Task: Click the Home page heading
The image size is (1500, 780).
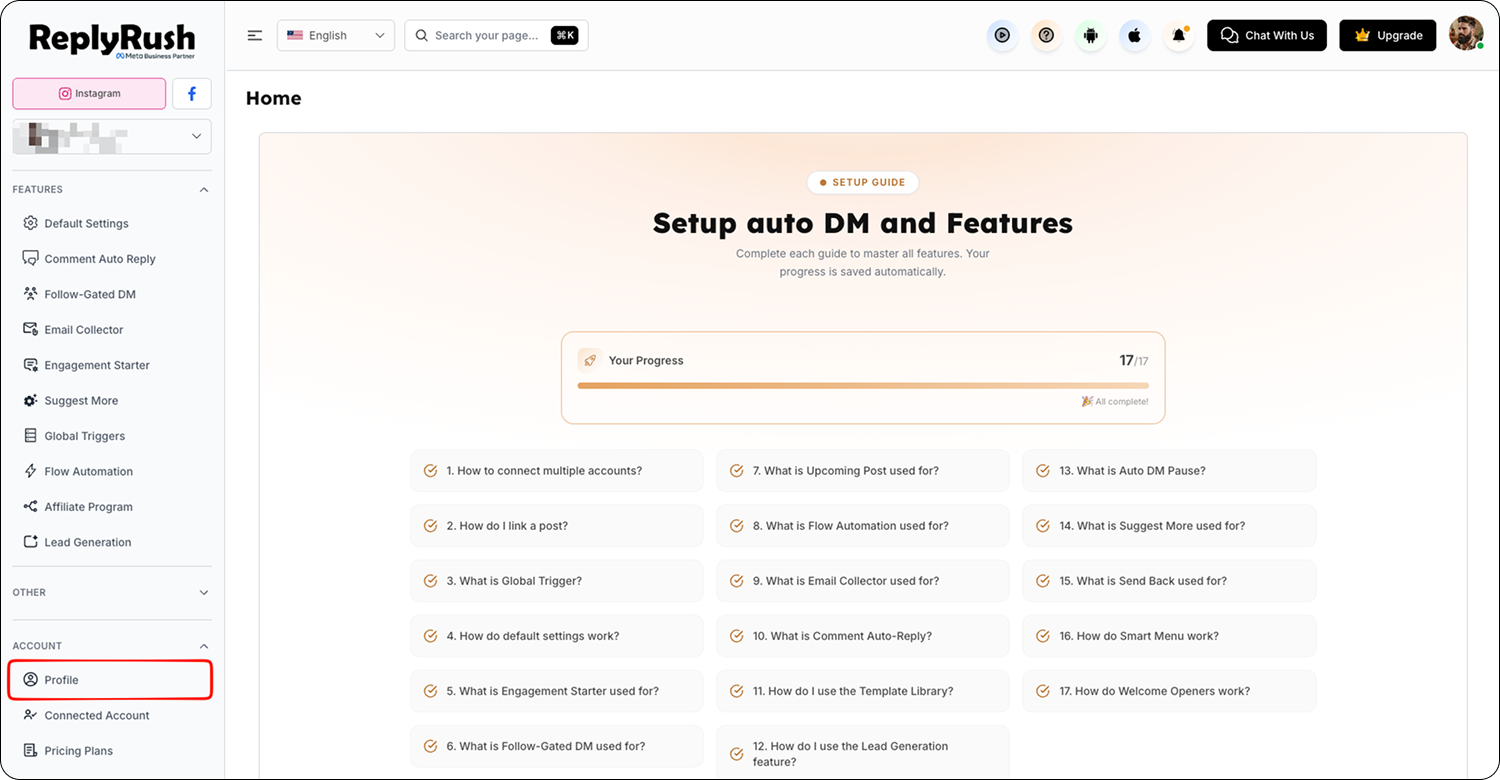Action: (273, 98)
